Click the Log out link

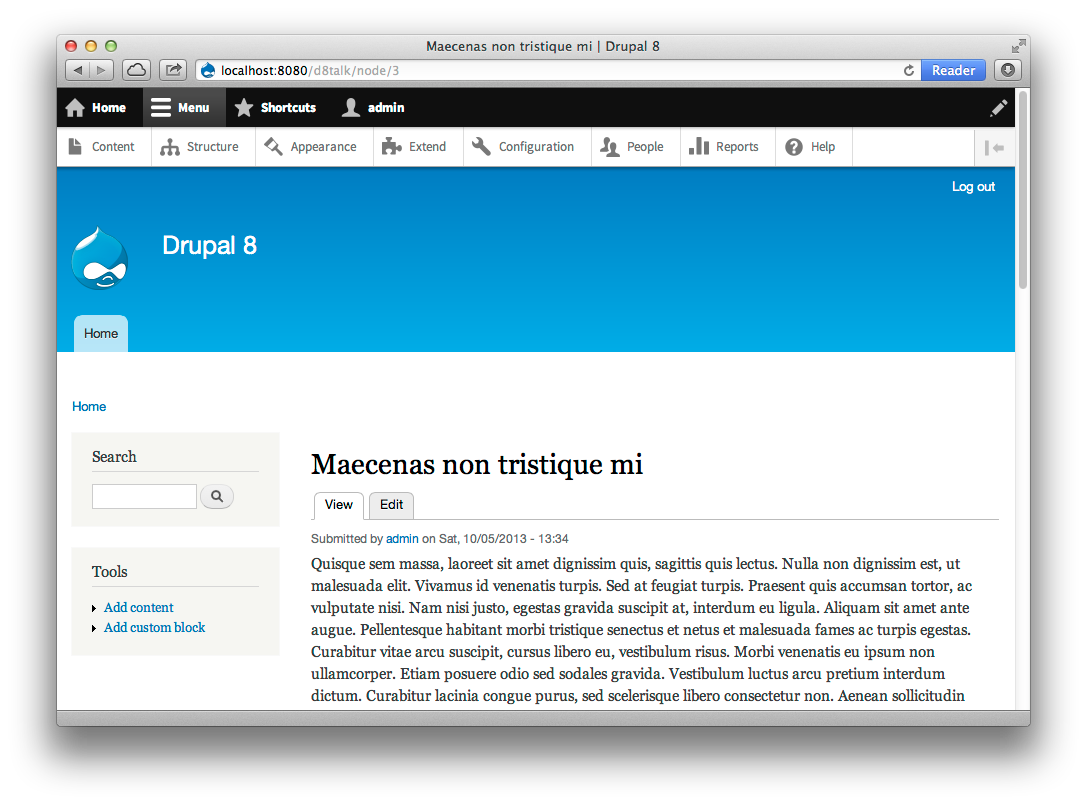point(973,187)
